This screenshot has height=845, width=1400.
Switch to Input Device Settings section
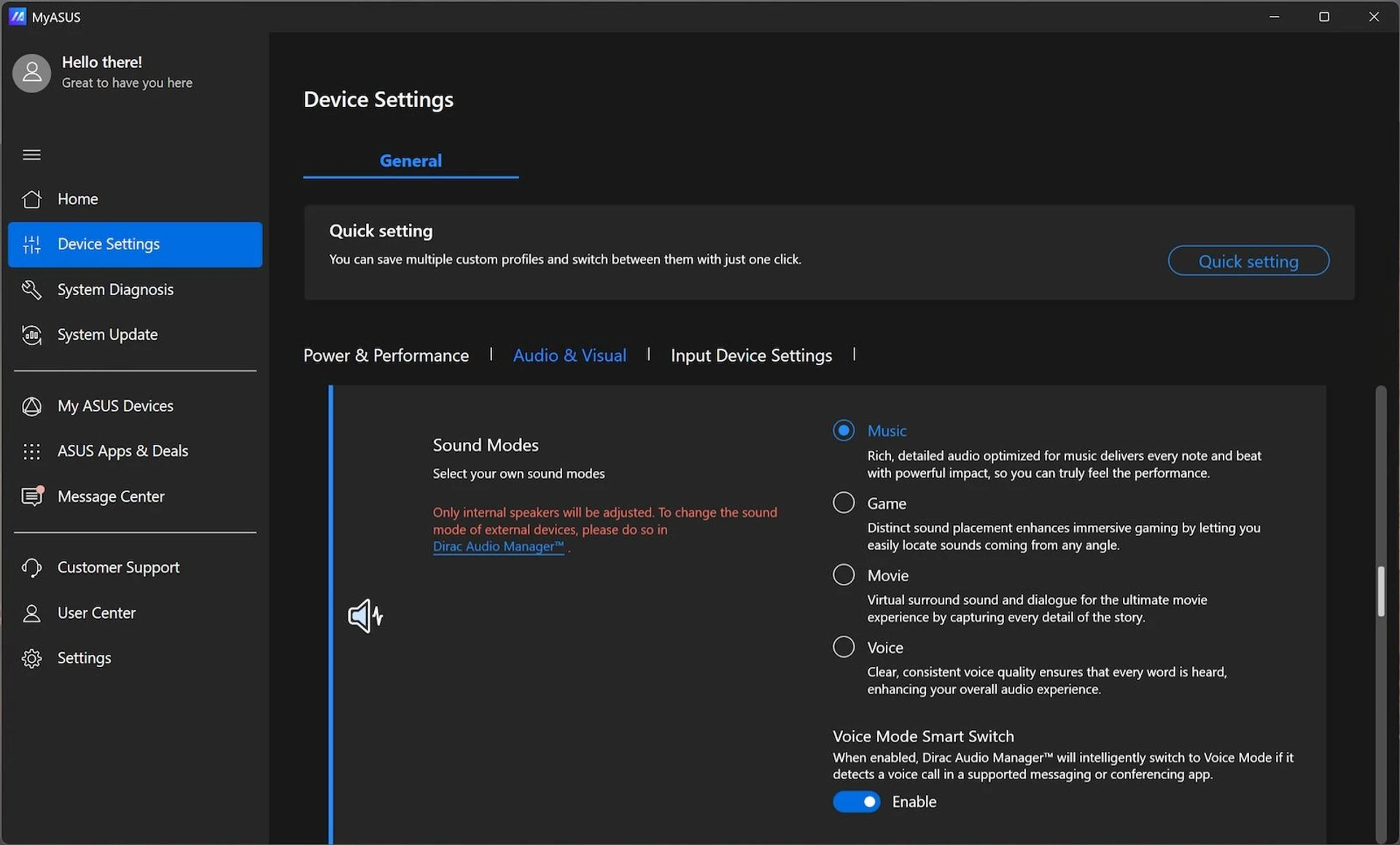[751, 355]
